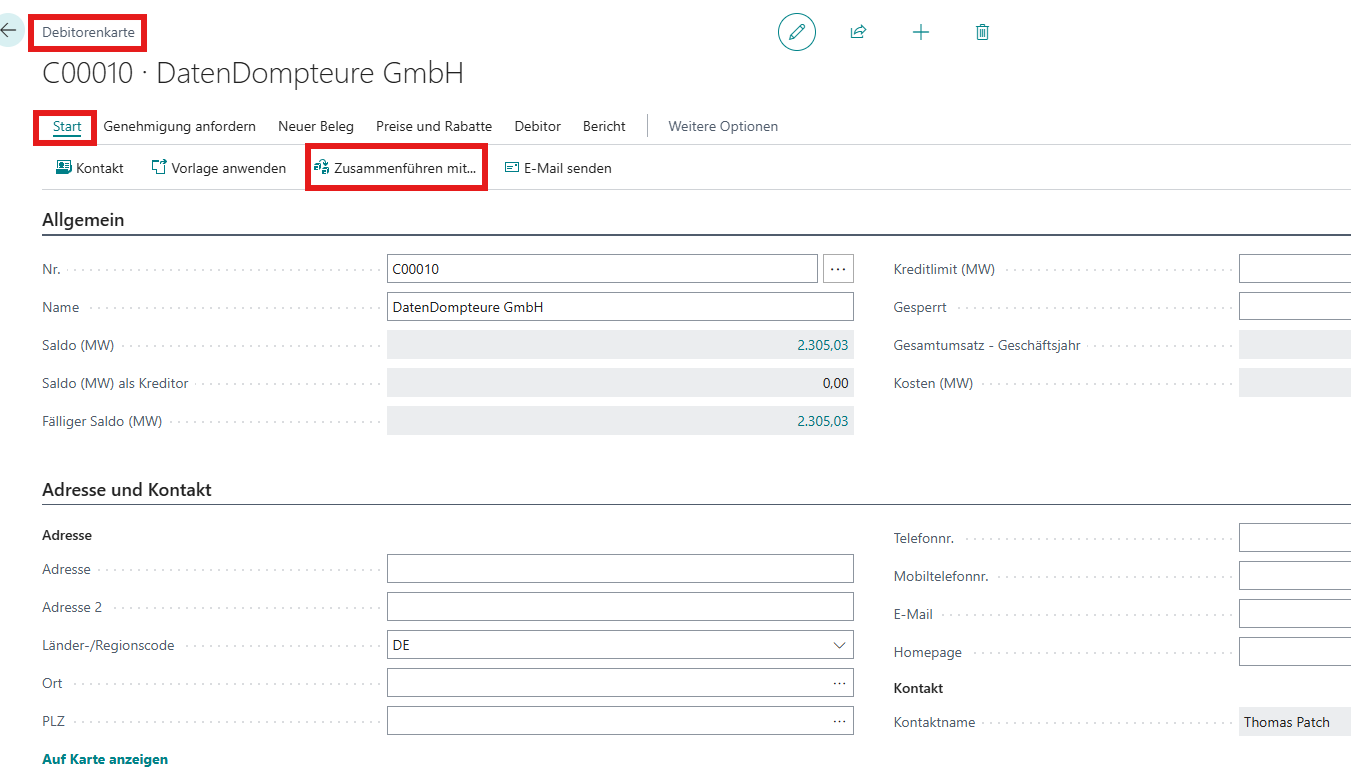Open the Kontakt action

click(x=90, y=168)
